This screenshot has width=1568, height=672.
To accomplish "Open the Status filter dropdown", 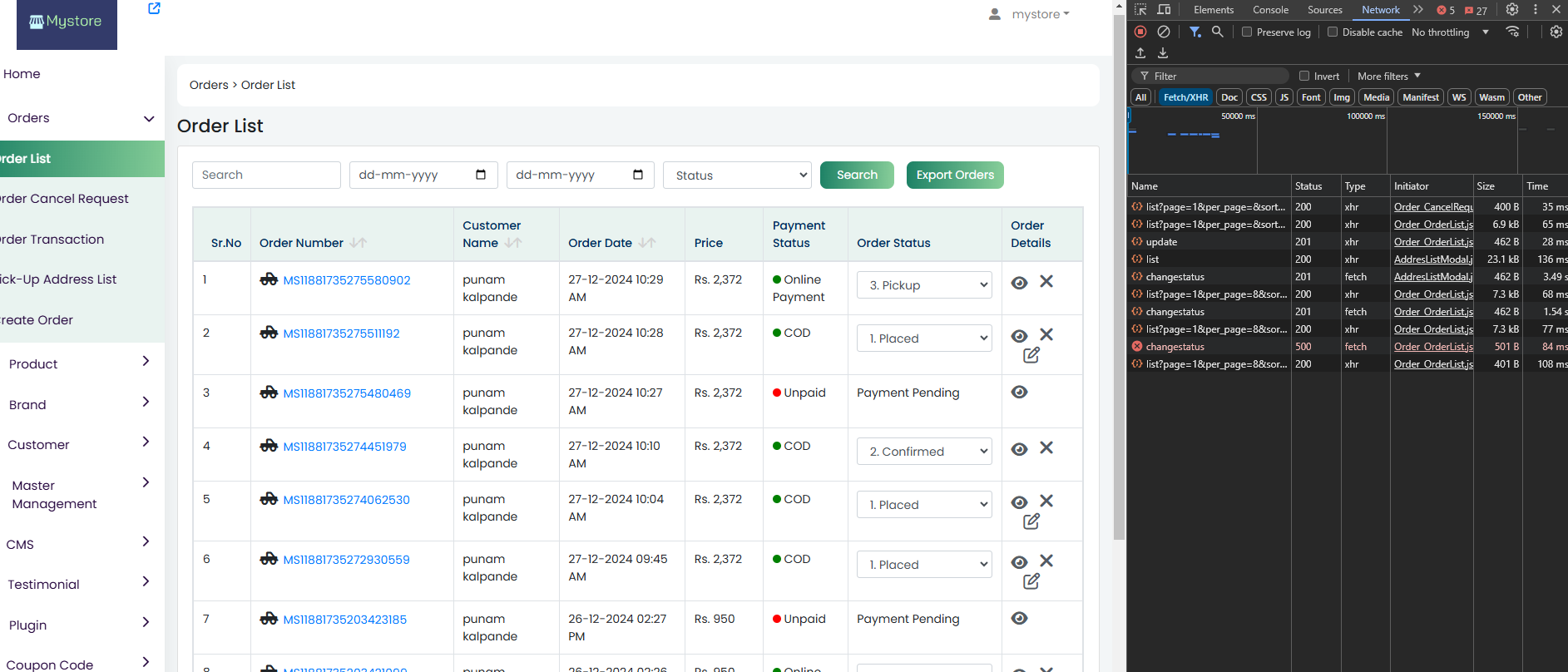I will click(737, 175).
